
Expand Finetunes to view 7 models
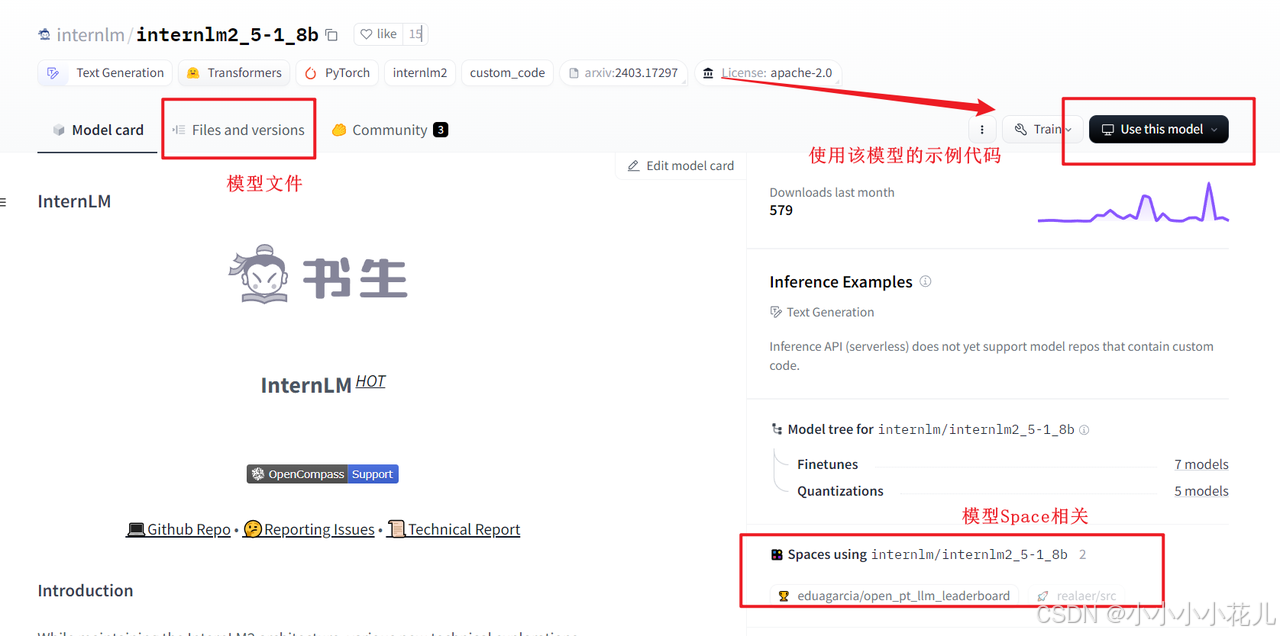click(1201, 464)
